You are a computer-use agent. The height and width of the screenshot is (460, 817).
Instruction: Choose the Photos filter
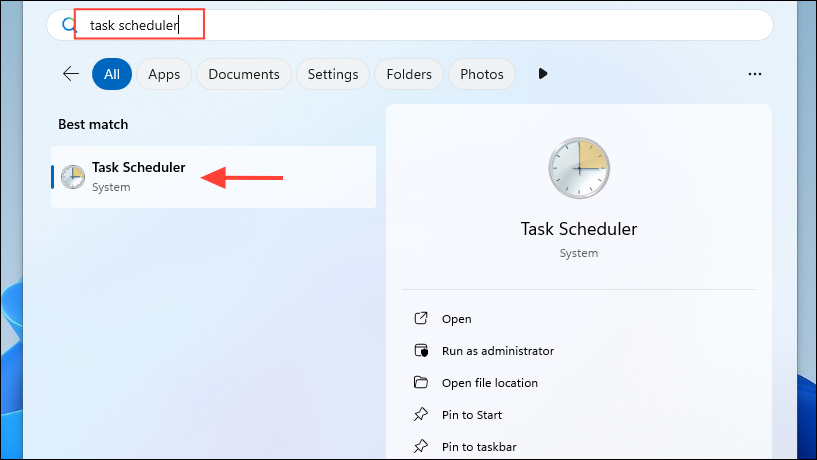pyautogui.click(x=482, y=74)
